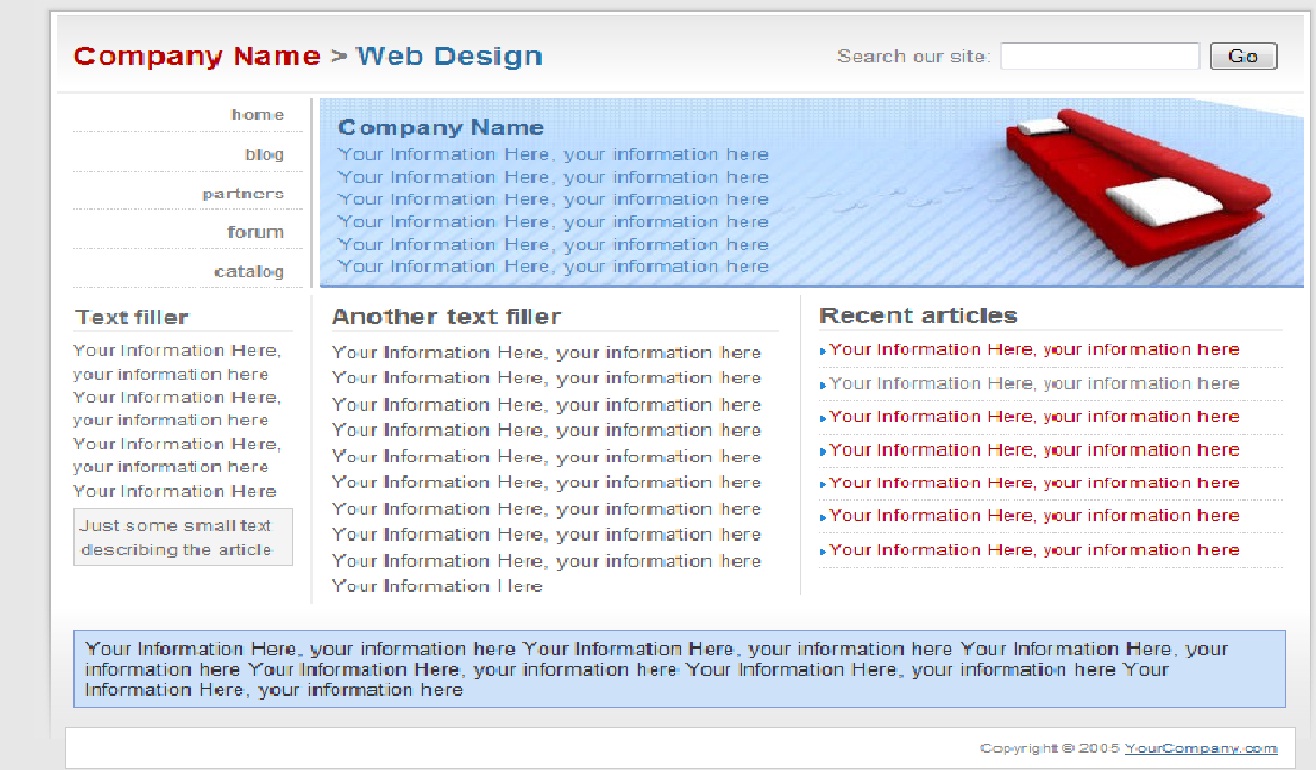
Task: Open the gray-colored recent article link
Action: tap(1034, 383)
